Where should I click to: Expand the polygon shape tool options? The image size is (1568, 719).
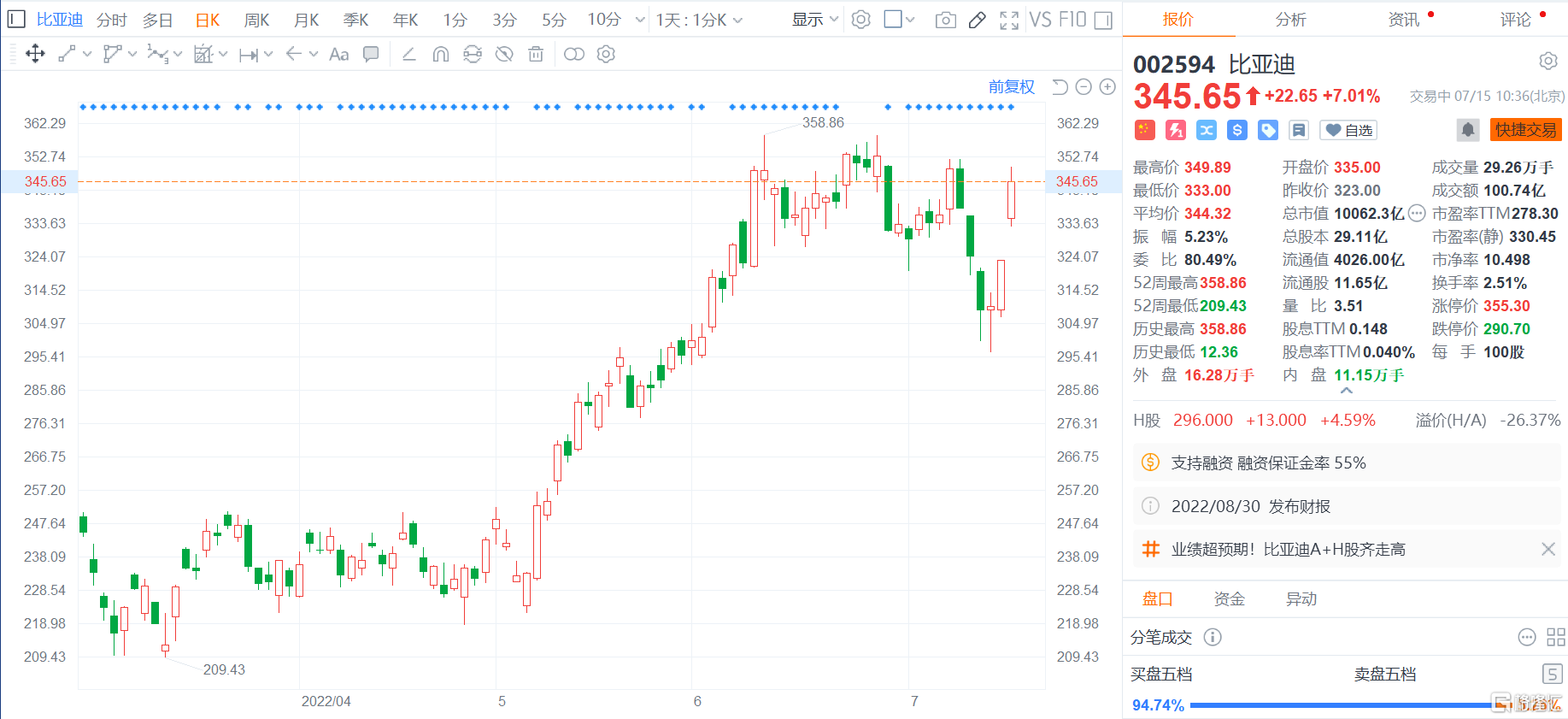pyautogui.click(x=132, y=54)
